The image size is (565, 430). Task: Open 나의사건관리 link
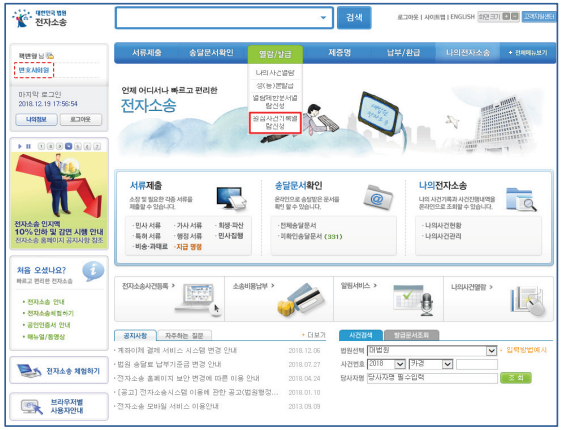point(442,236)
